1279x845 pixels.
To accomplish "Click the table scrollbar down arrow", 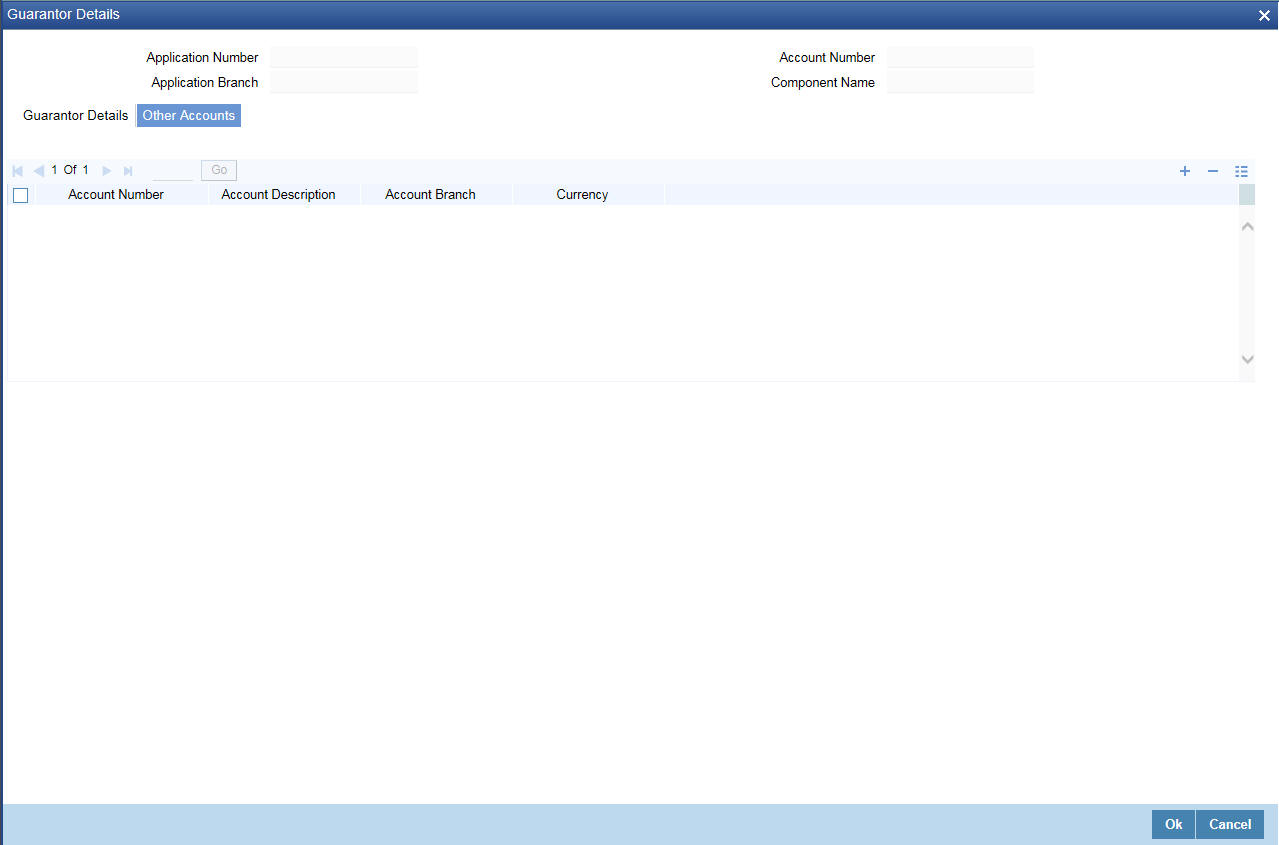I will [1247, 359].
